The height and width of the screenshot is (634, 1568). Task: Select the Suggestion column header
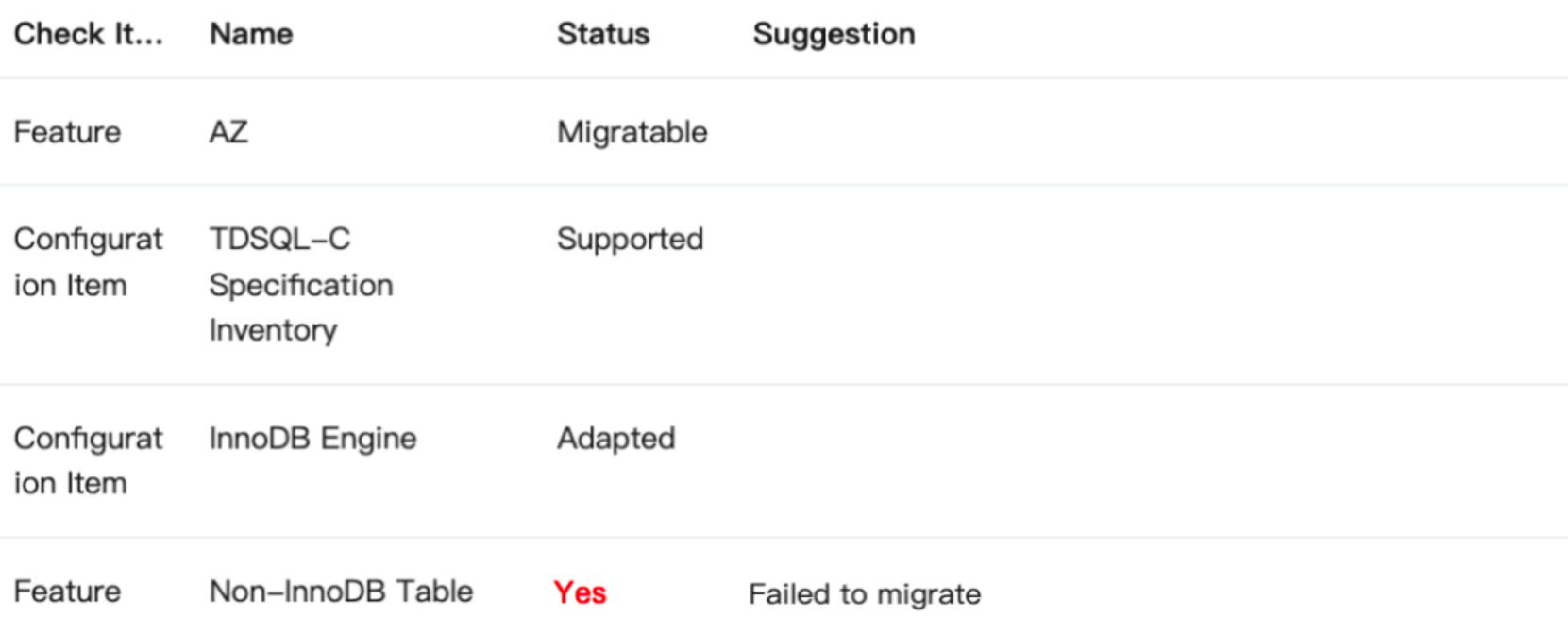[834, 34]
